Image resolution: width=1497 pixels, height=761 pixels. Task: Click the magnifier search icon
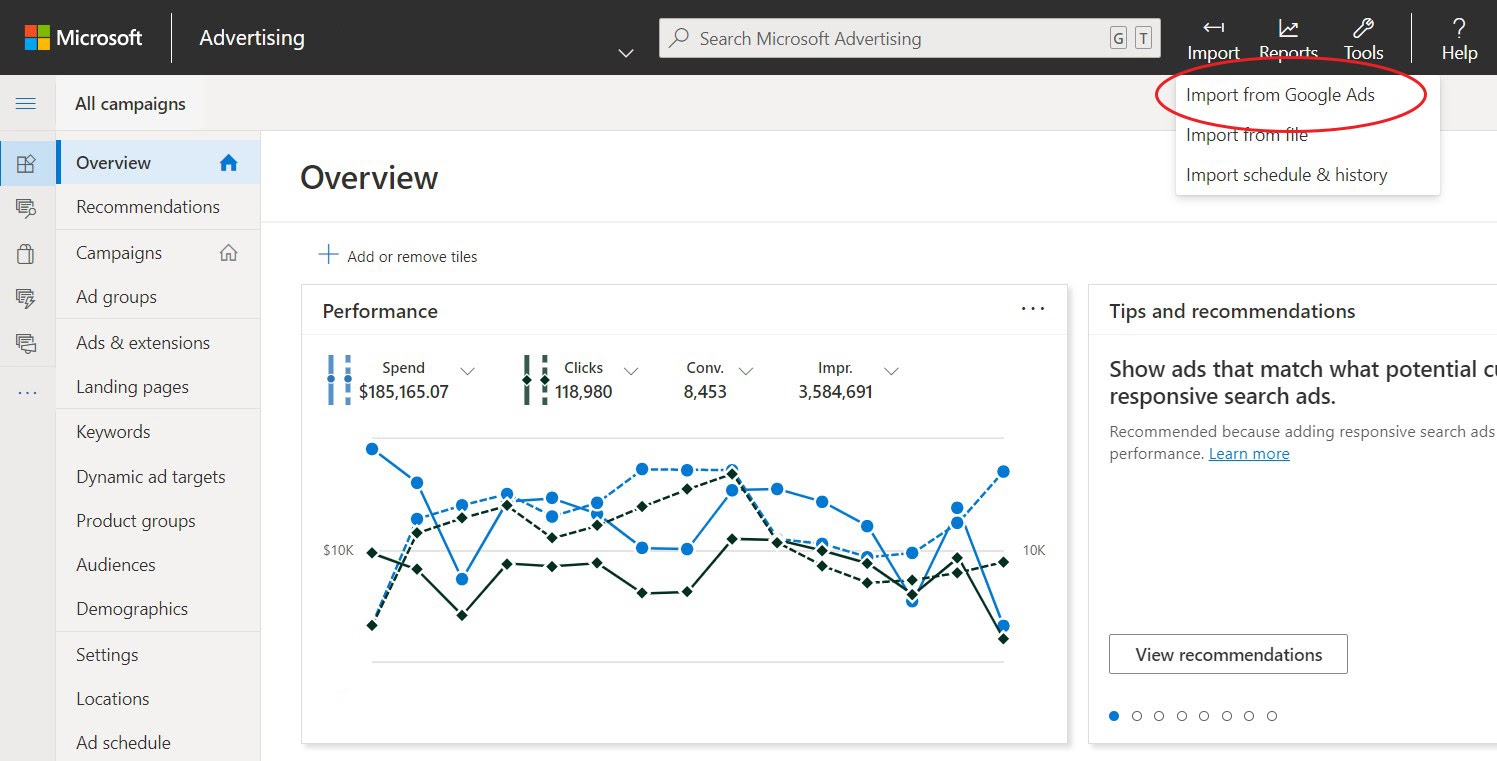click(679, 38)
